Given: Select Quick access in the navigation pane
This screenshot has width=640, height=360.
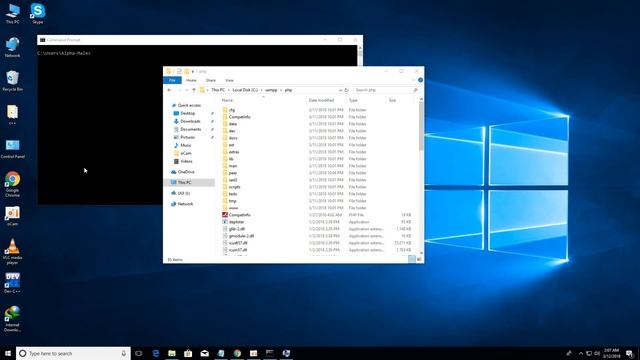Looking at the screenshot, I should click(189, 105).
